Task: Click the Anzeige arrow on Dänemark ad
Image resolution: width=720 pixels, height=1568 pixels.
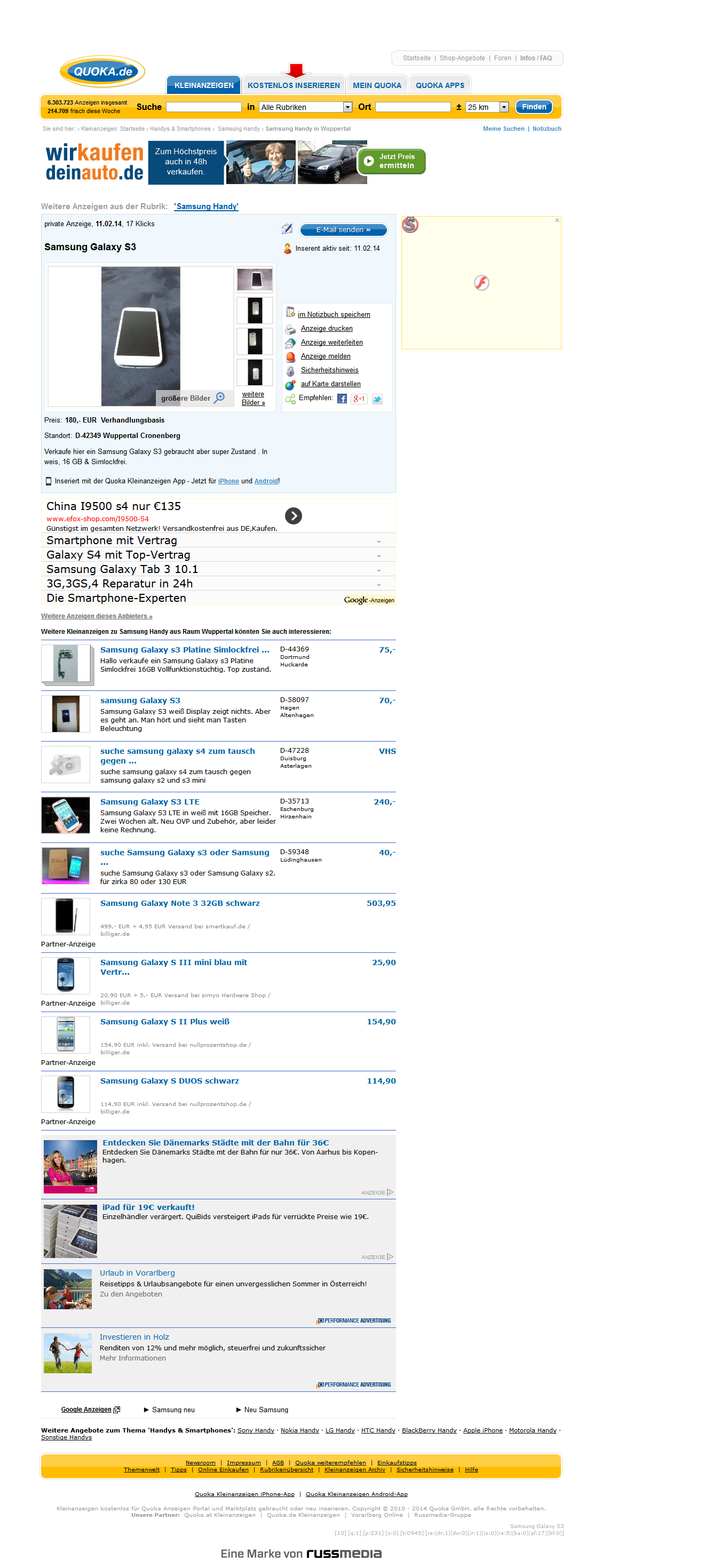Action: tap(390, 1192)
